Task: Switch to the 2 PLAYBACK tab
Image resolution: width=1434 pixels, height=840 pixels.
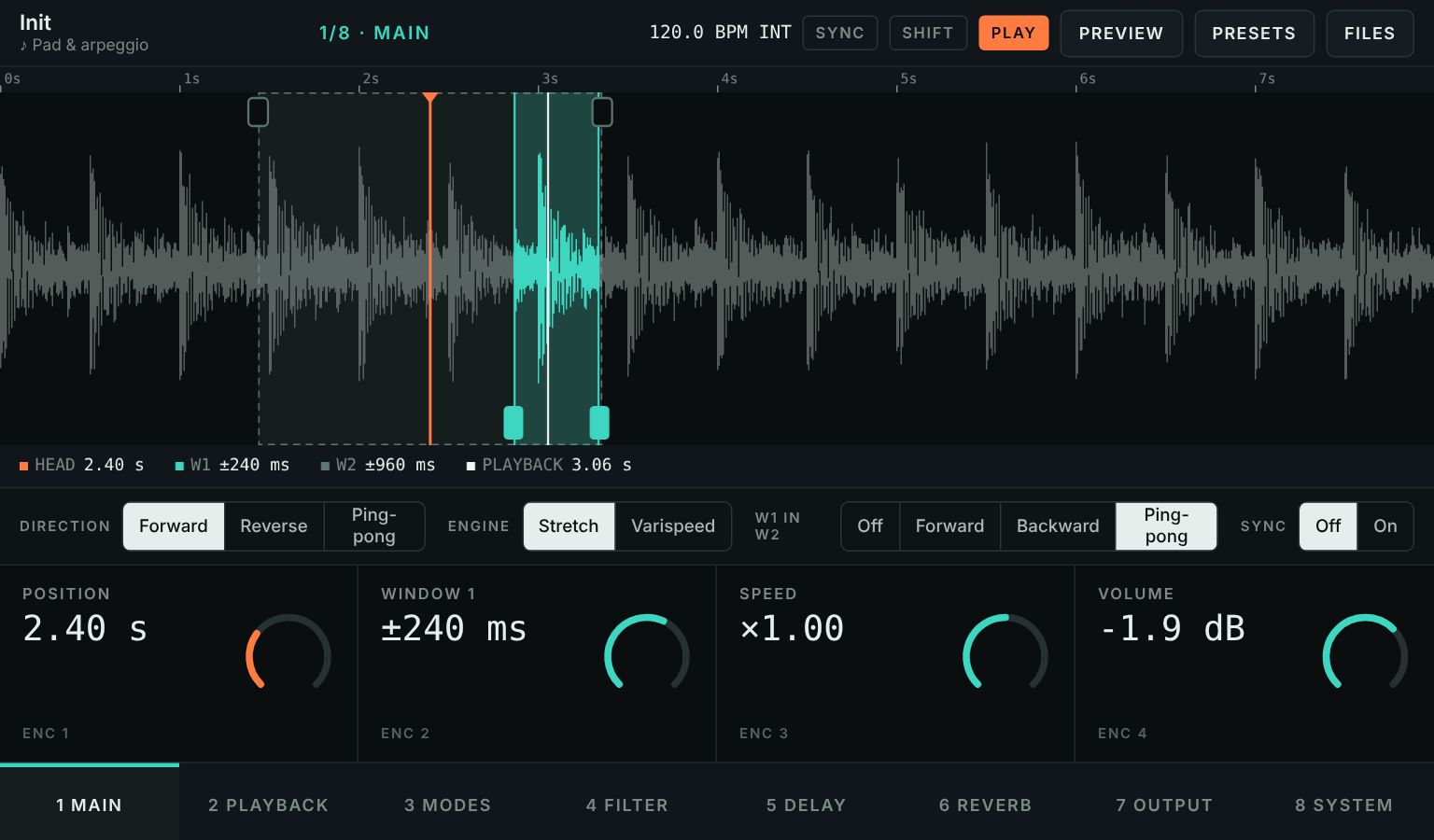Action: 269,804
